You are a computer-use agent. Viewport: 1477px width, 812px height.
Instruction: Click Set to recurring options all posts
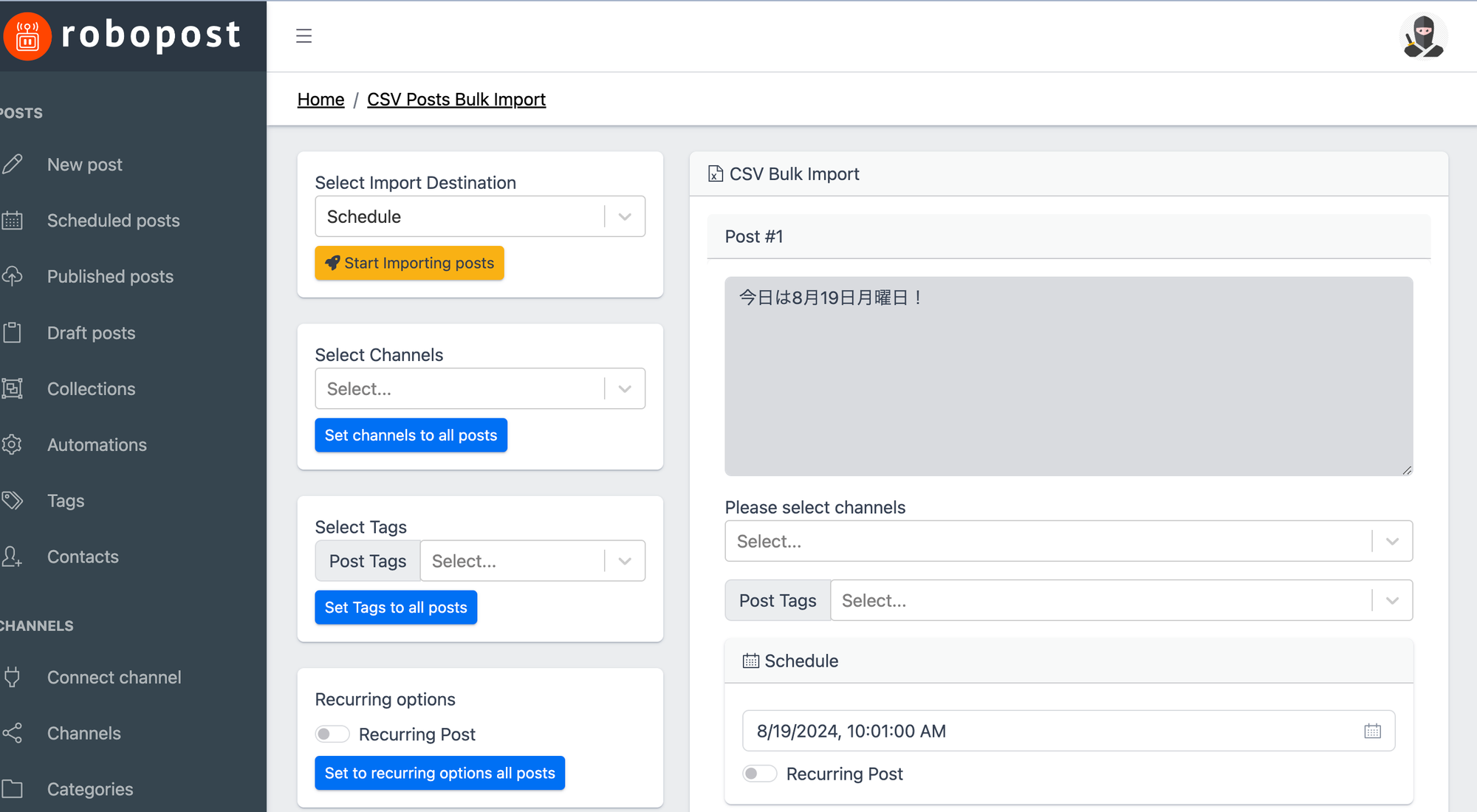[439, 773]
